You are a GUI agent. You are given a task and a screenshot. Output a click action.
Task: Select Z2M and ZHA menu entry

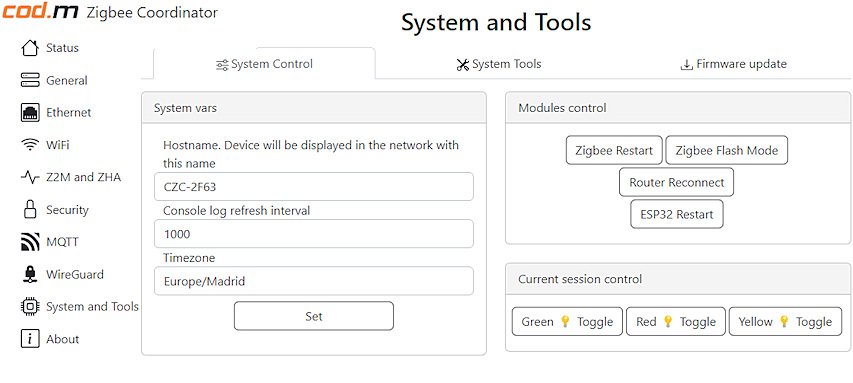(x=83, y=177)
